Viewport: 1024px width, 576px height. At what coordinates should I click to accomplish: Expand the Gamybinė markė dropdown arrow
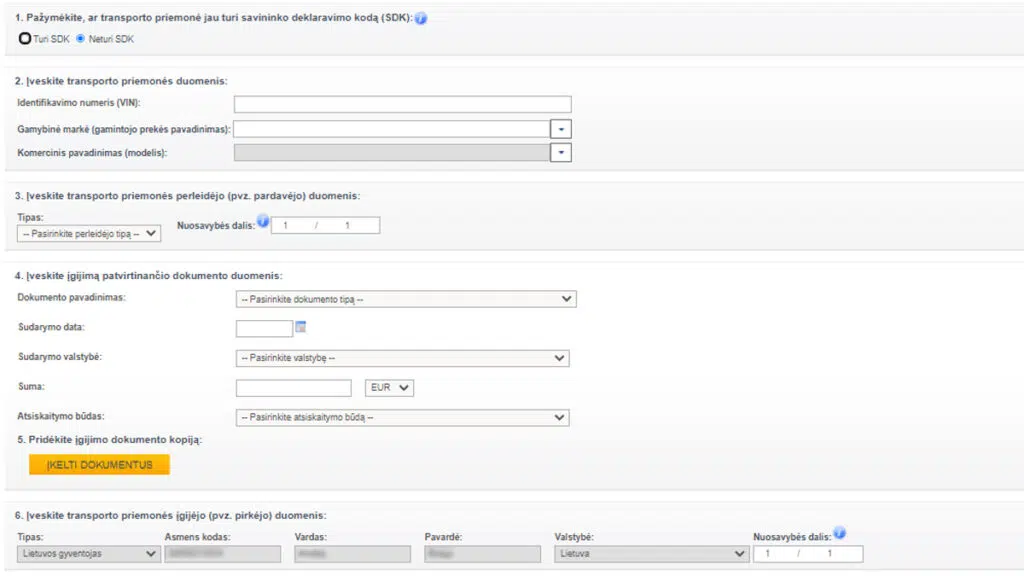coord(561,129)
